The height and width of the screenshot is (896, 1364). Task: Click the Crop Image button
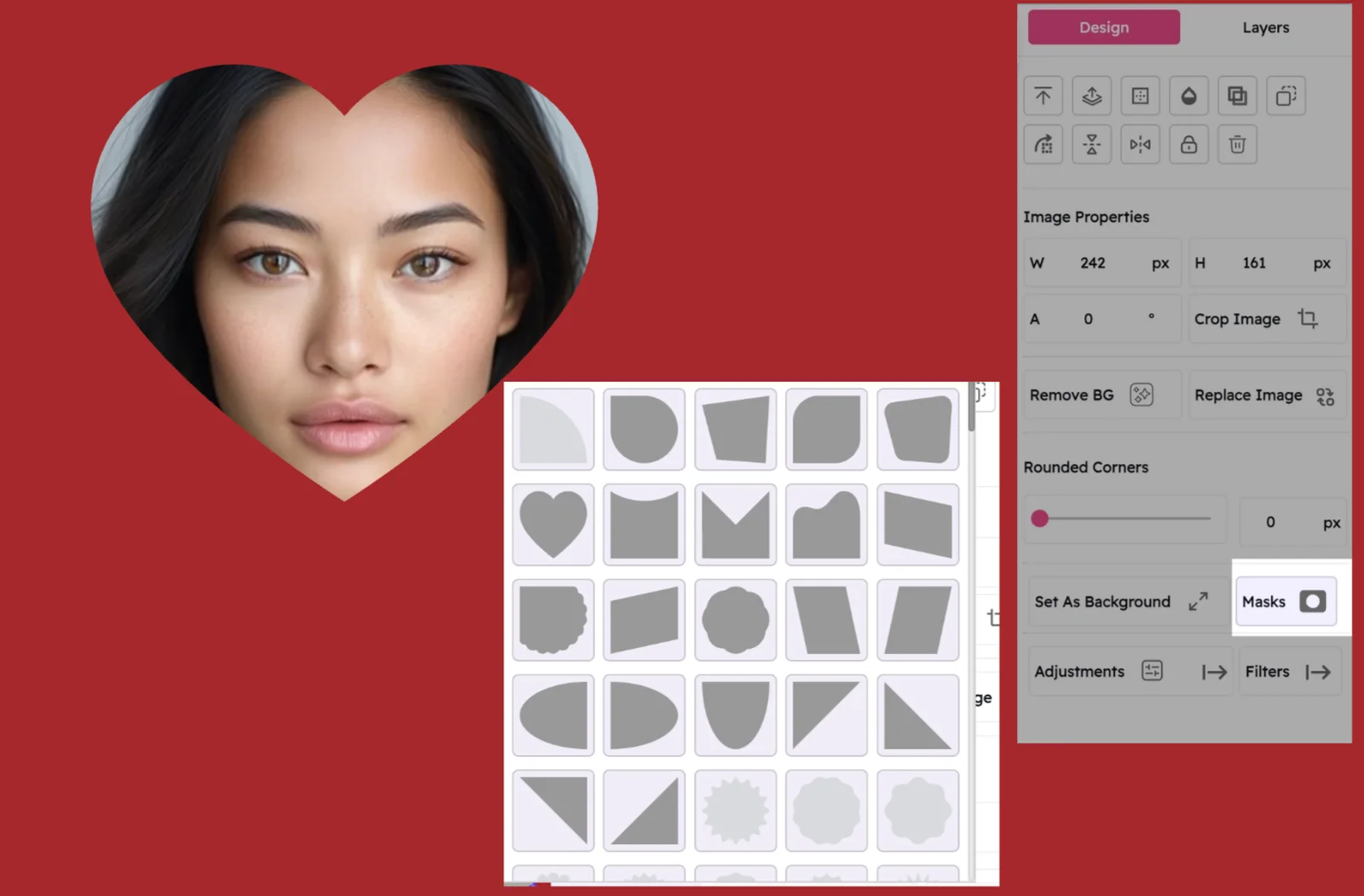(x=1267, y=319)
